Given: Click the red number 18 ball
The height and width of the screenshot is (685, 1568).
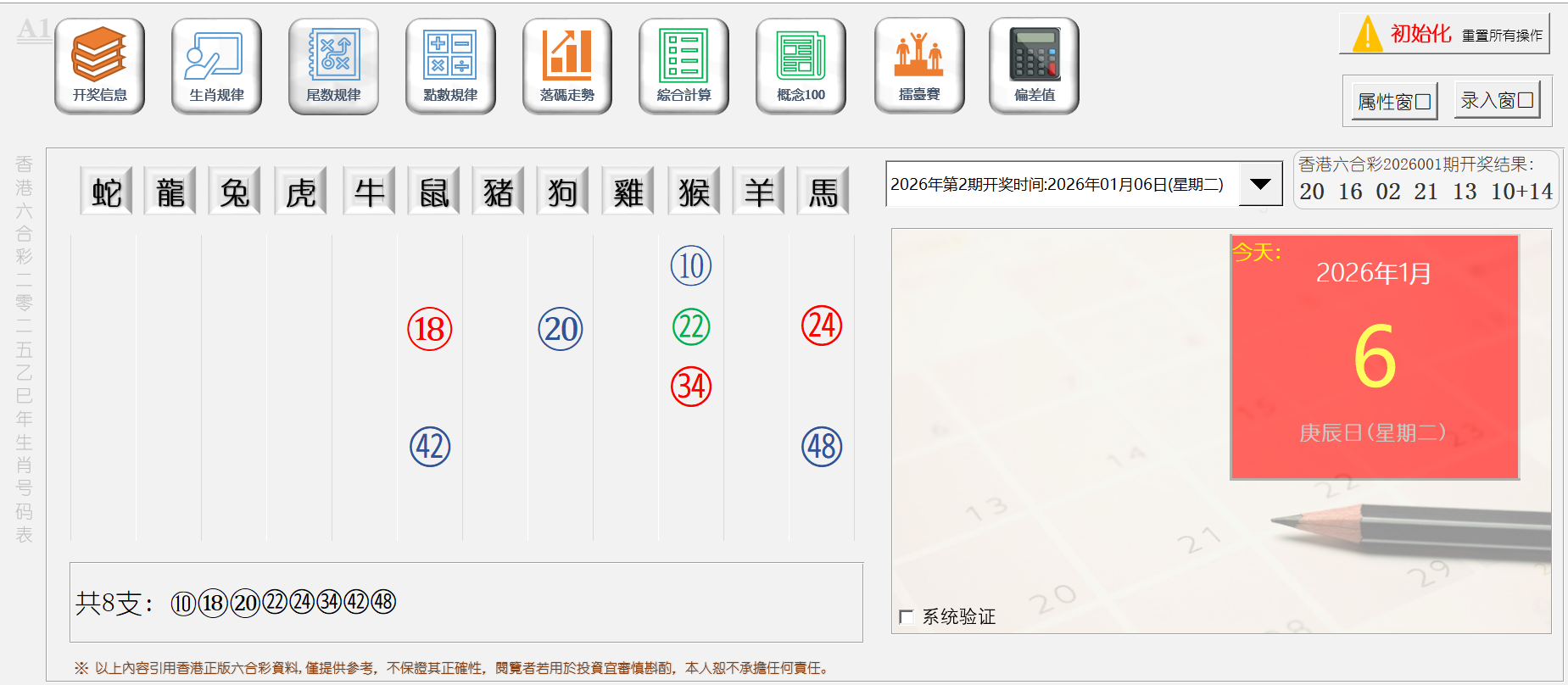Looking at the screenshot, I should (x=430, y=330).
